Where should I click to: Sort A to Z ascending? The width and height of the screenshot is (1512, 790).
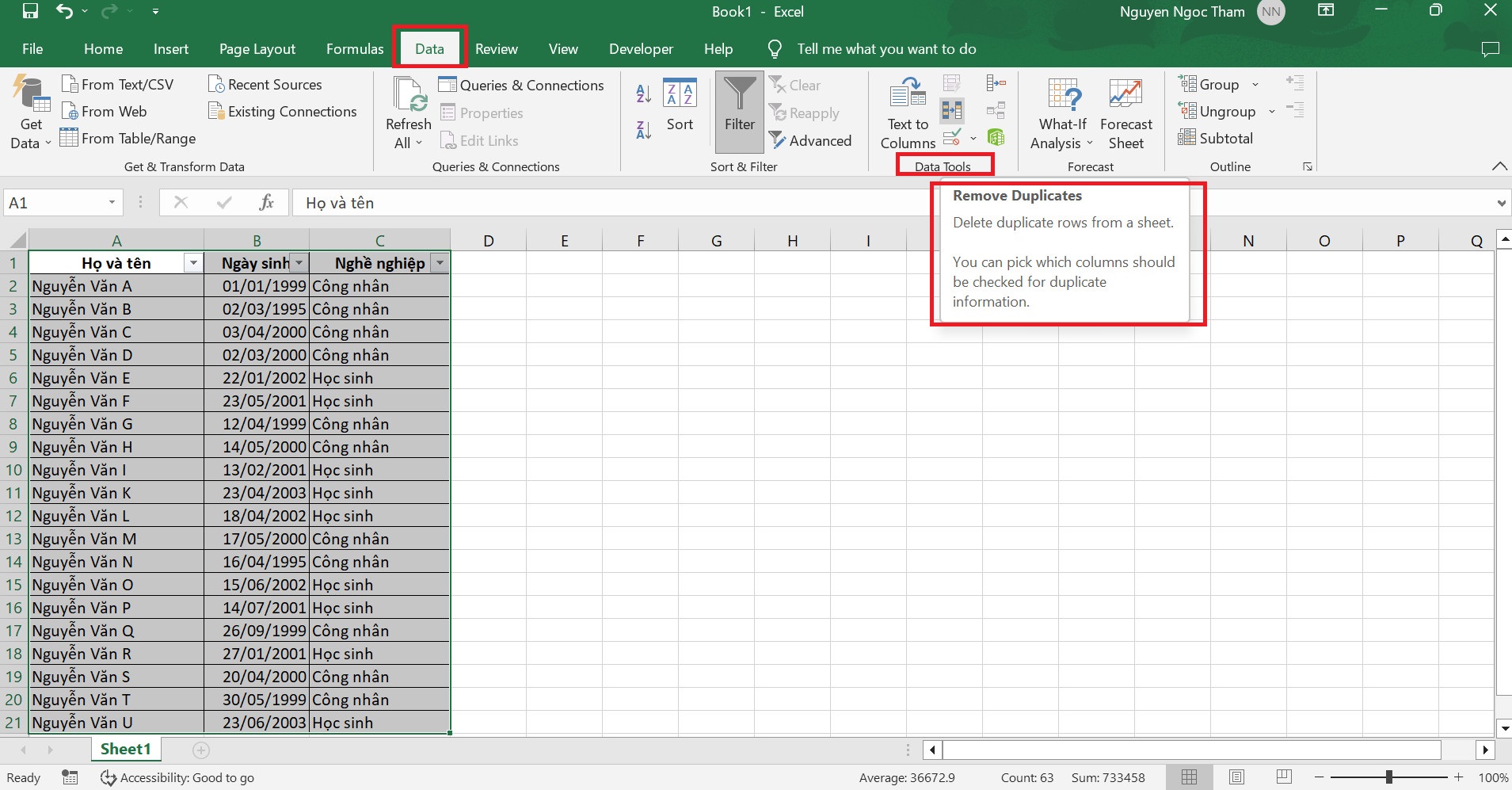pos(644,94)
